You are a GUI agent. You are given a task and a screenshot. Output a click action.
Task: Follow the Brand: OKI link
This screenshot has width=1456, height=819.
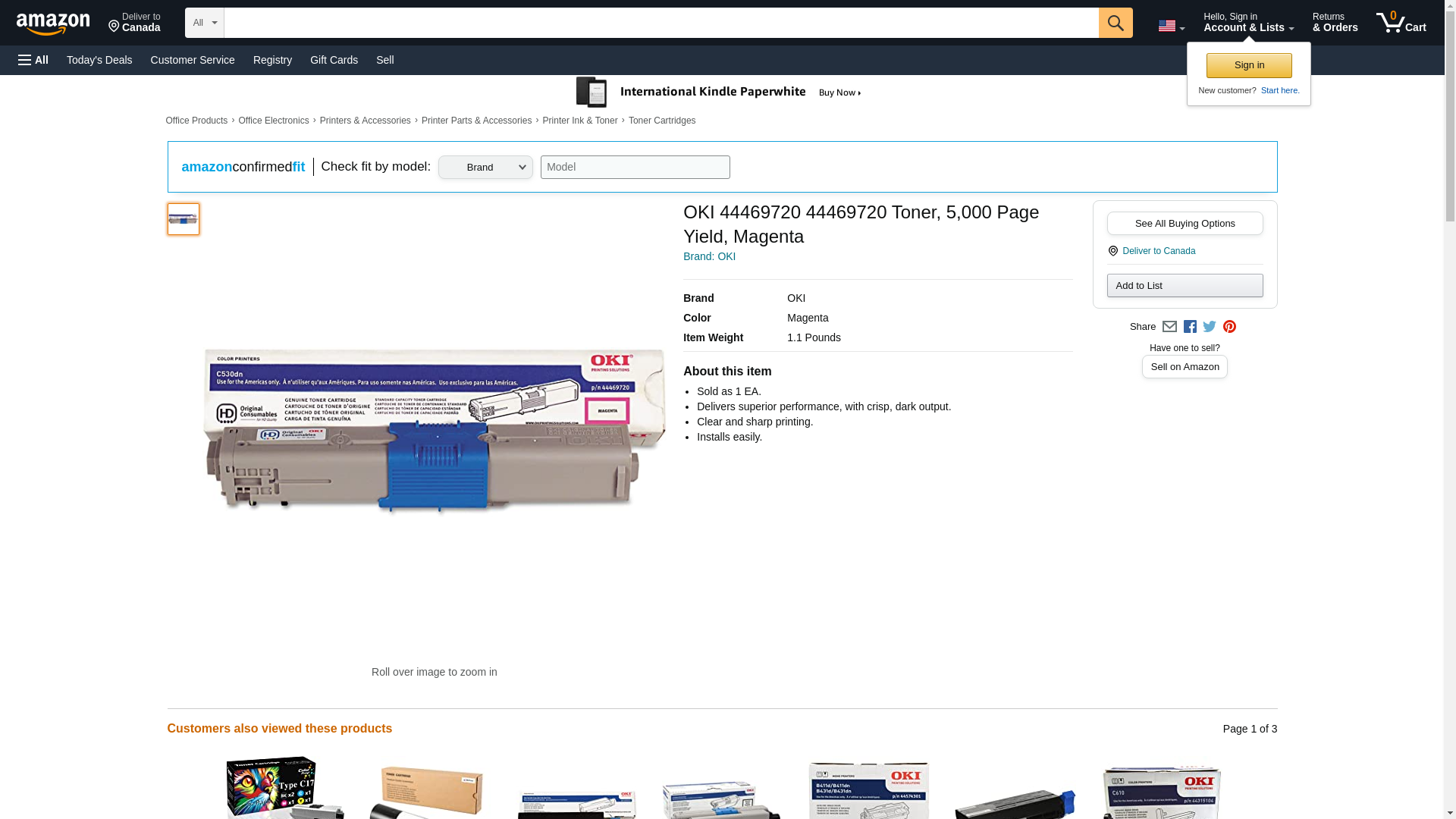point(709,256)
